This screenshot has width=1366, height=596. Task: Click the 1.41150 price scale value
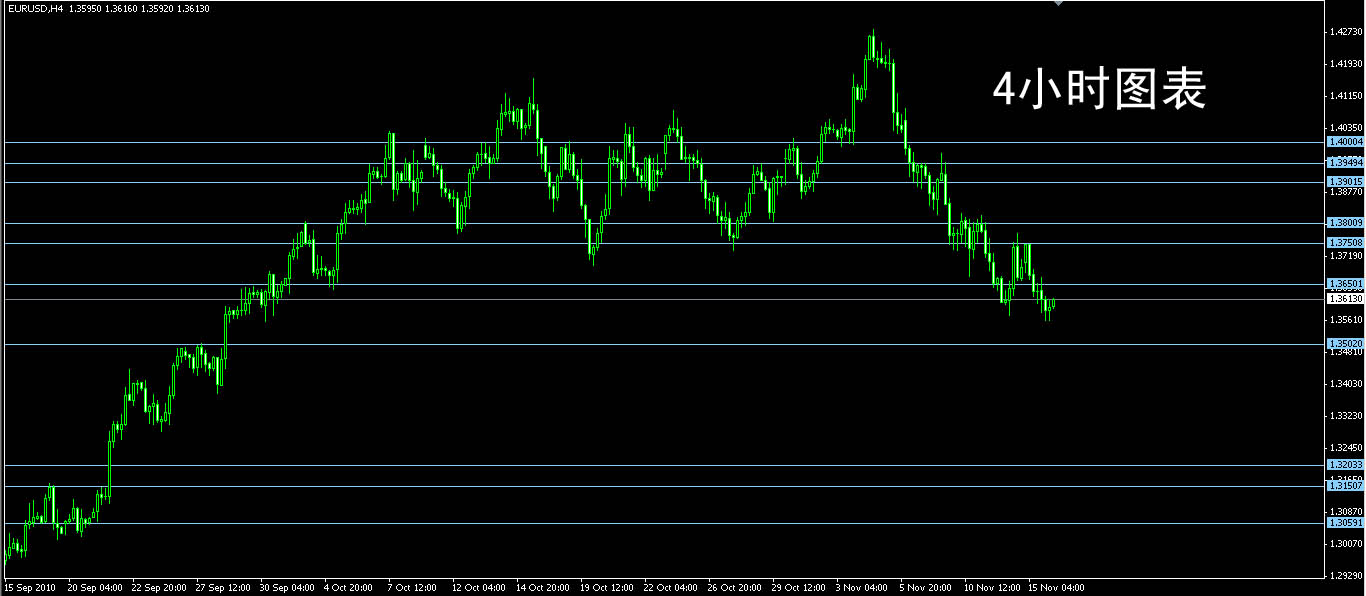(x=1346, y=96)
